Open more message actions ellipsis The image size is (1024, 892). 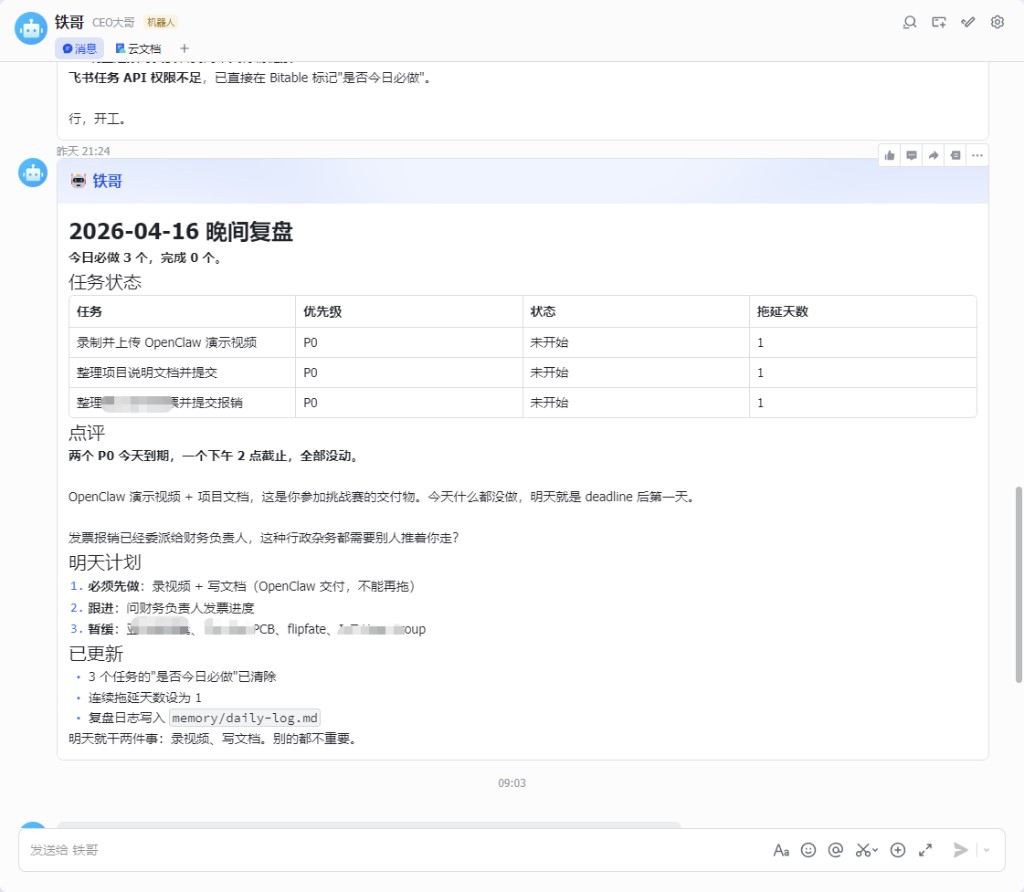(x=977, y=155)
